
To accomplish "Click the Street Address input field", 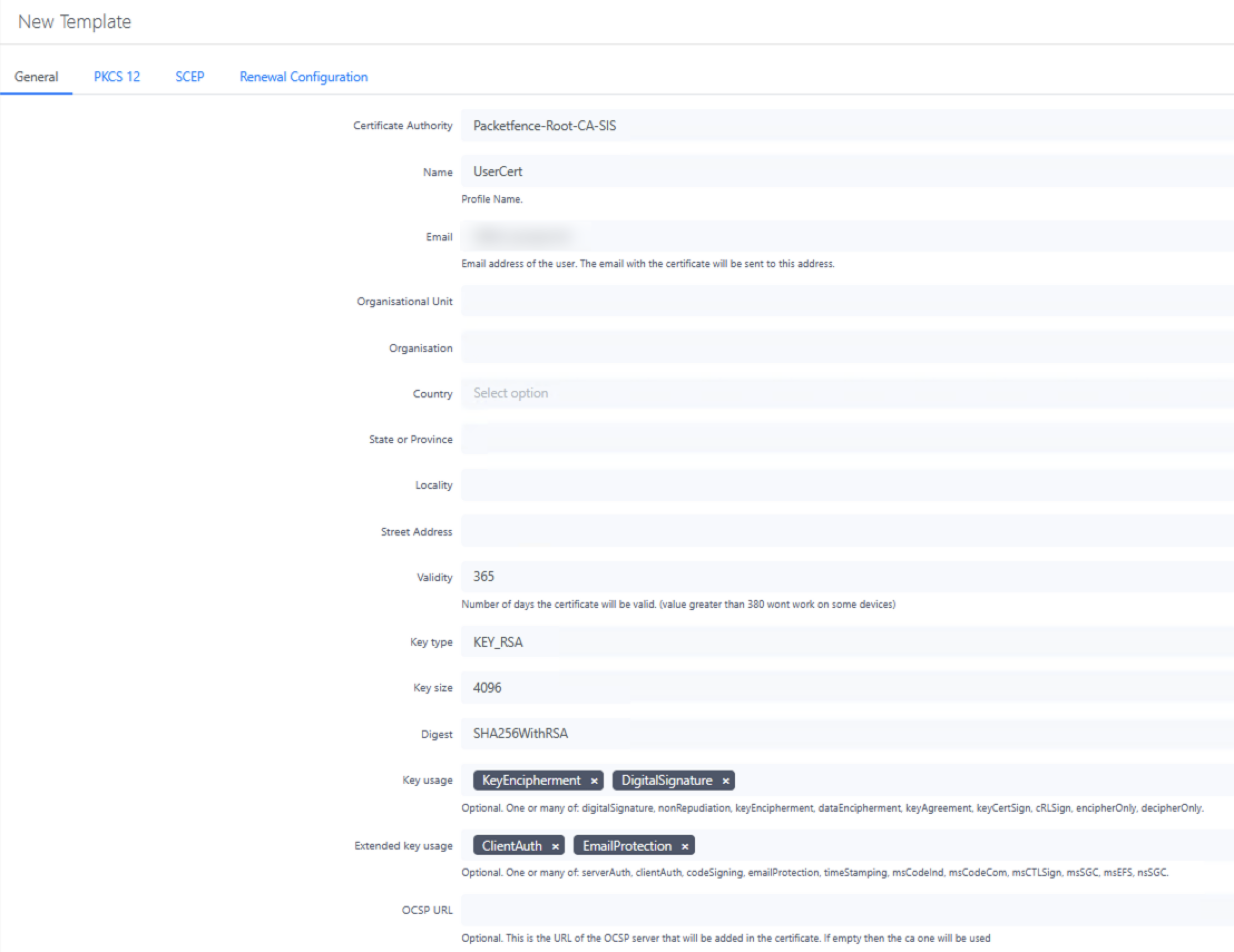I will point(847,531).
